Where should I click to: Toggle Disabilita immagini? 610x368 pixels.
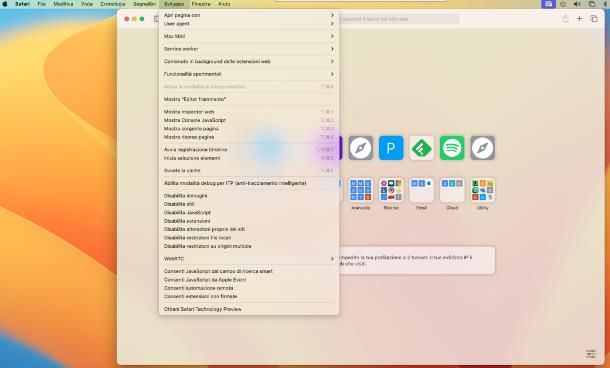[249, 196]
